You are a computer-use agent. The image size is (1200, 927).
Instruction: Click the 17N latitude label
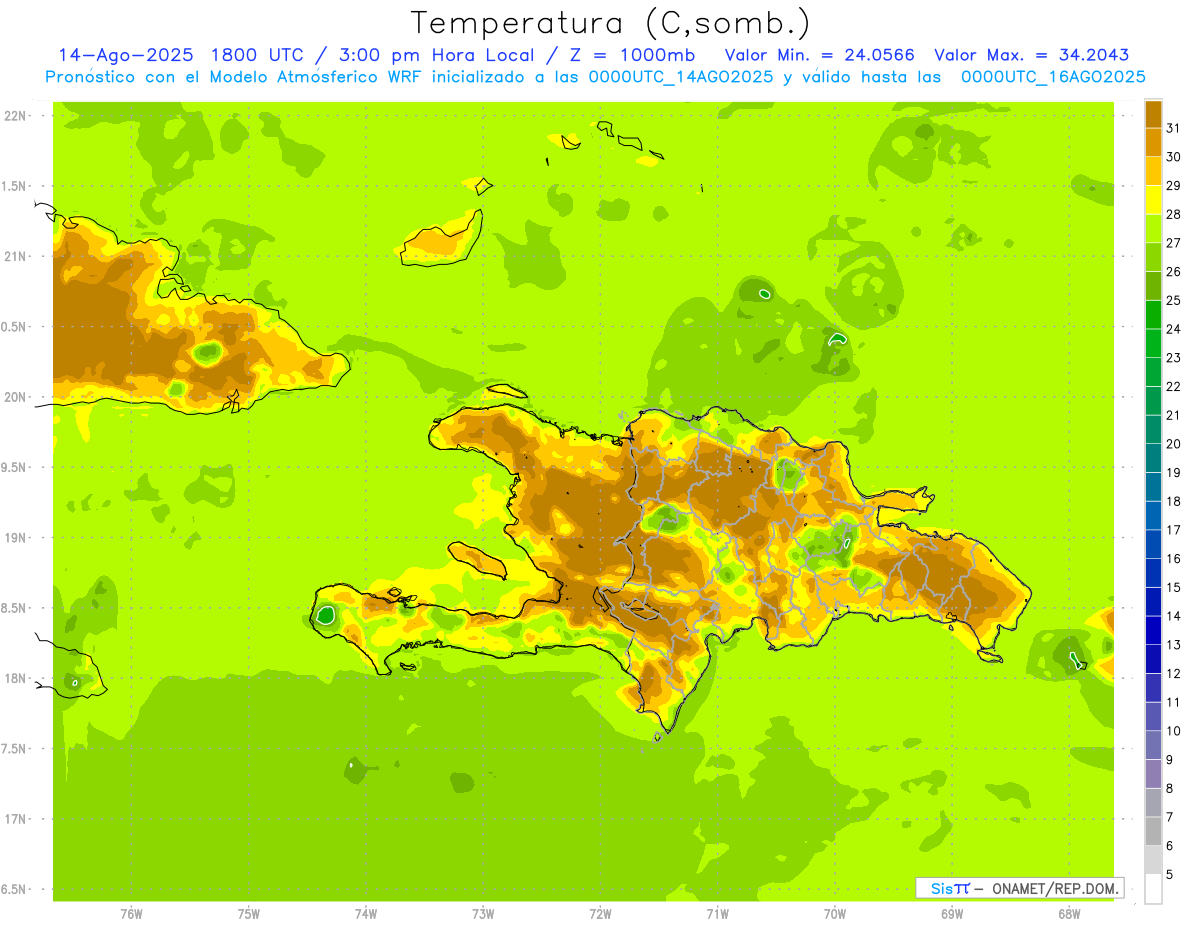tap(14, 820)
